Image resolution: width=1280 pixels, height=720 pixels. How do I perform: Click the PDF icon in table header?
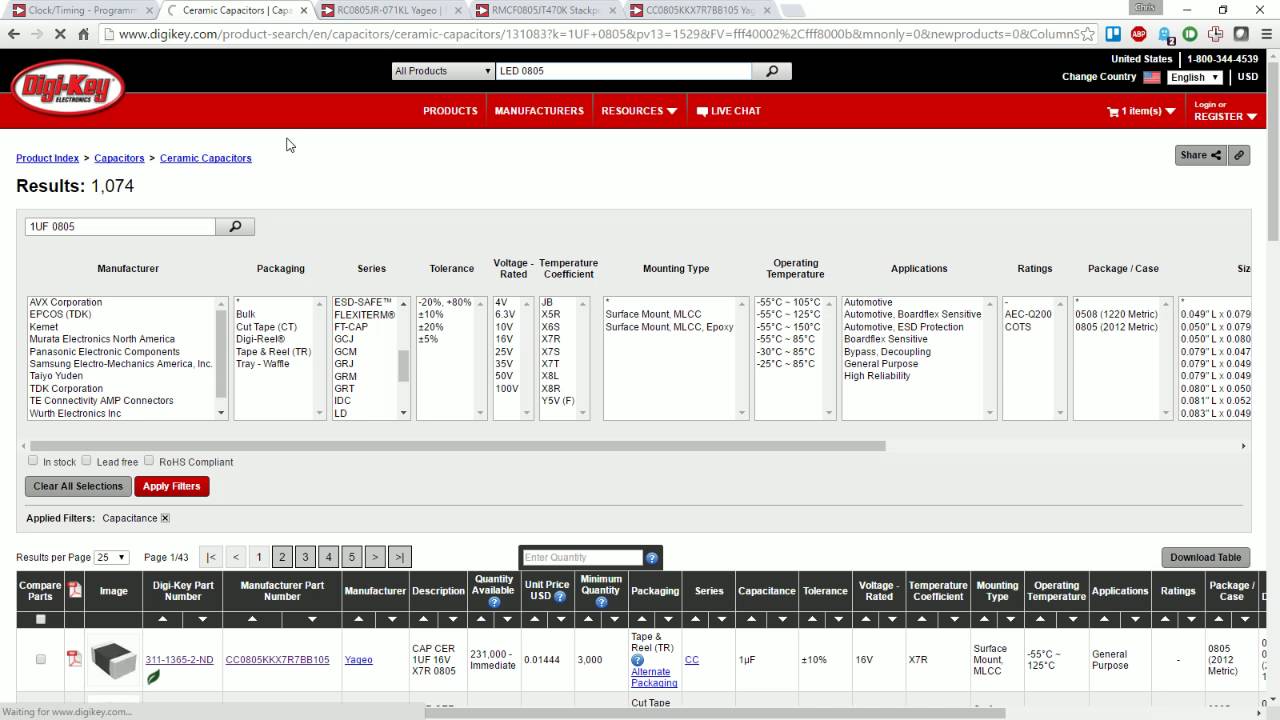click(74, 590)
